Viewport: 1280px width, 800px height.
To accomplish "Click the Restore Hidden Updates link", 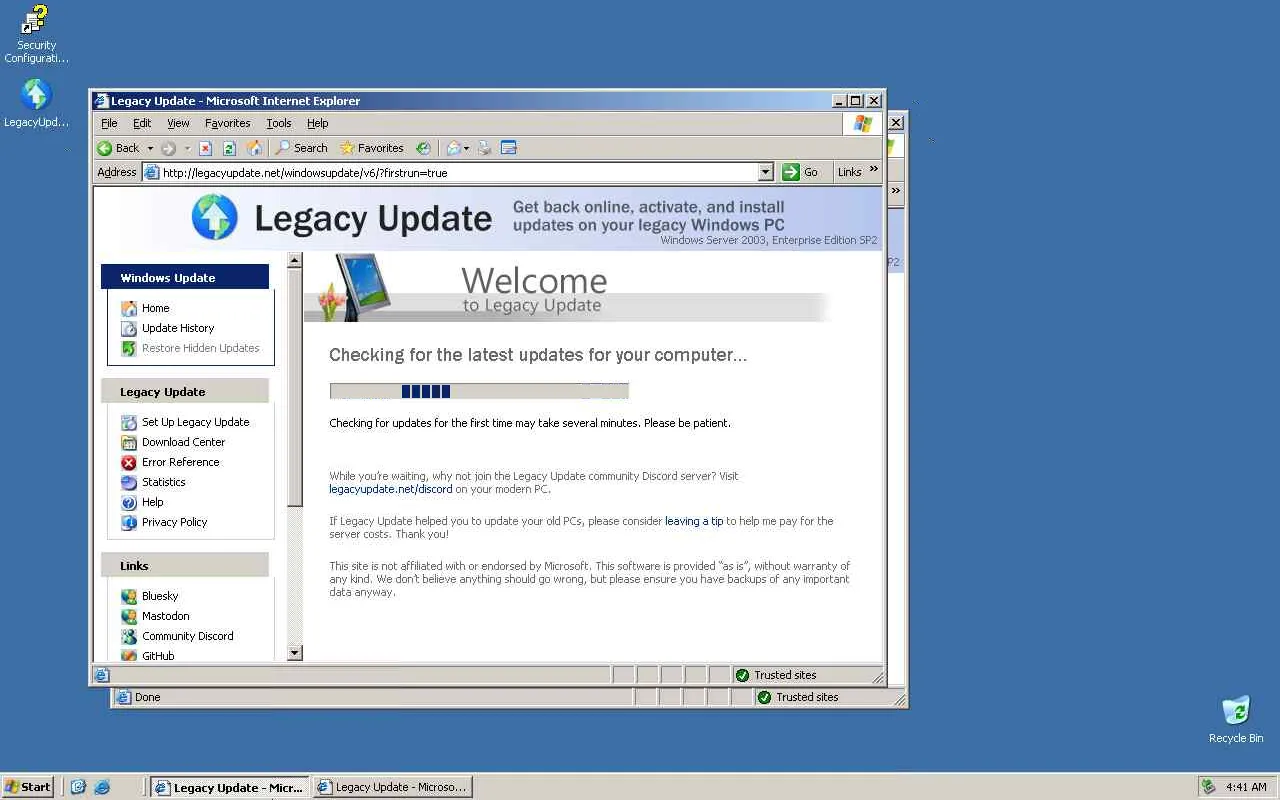I will [201, 348].
